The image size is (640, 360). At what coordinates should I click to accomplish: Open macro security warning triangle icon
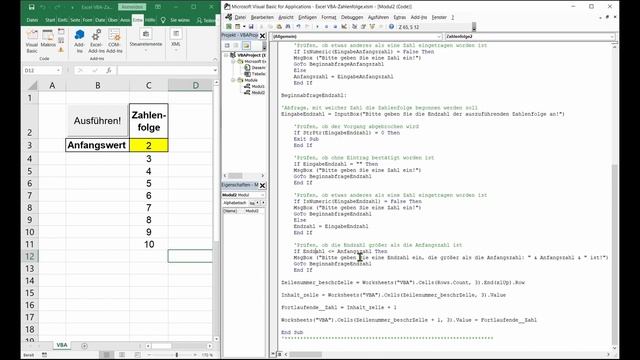point(61,50)
